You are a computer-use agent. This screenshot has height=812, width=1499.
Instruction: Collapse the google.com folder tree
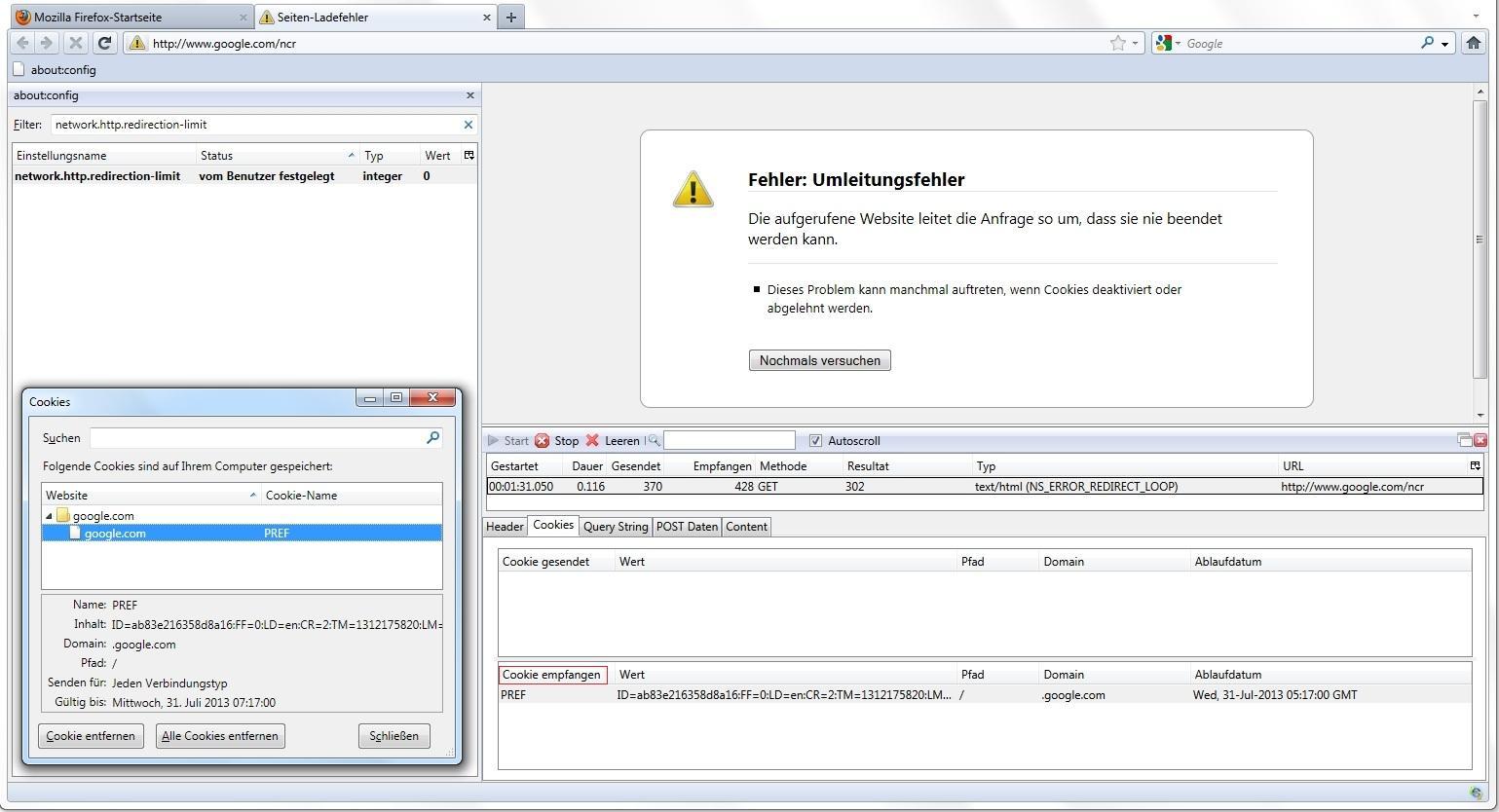[x=49, y=516]
